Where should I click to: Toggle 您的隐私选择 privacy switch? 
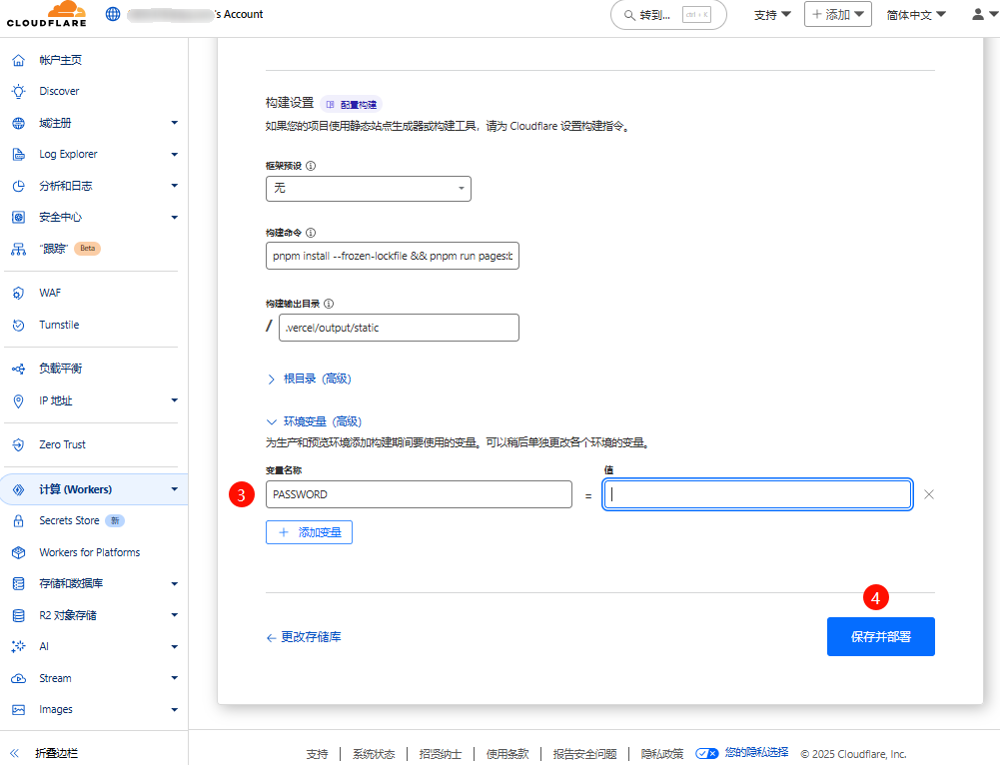click(x=708, y=753)
